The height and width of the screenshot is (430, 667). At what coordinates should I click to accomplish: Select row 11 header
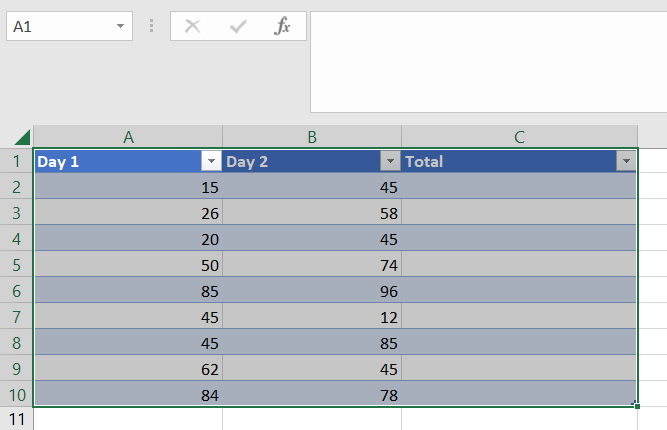point(16,419)
